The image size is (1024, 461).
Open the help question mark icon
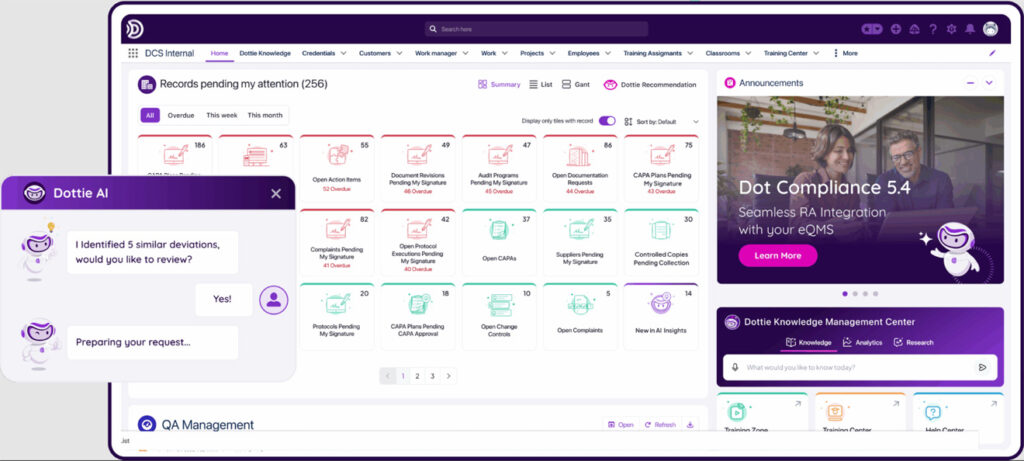pyautogui.click(x=933, y=29)
